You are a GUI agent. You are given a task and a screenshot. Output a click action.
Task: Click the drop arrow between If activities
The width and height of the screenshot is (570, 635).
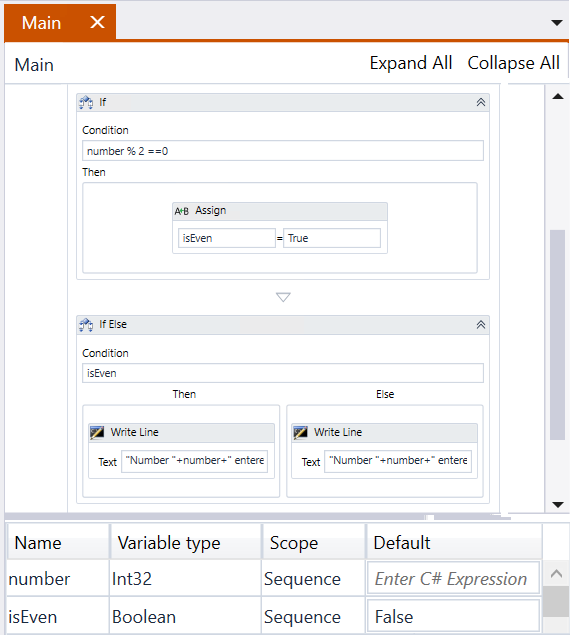(283, 297)
